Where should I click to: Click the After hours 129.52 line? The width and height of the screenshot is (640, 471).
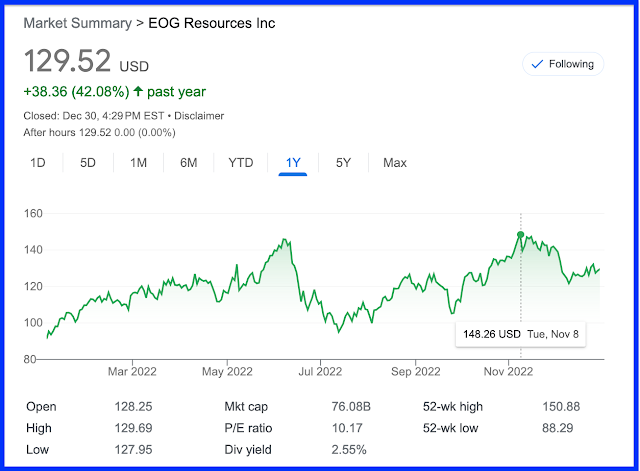click(99, 133)
